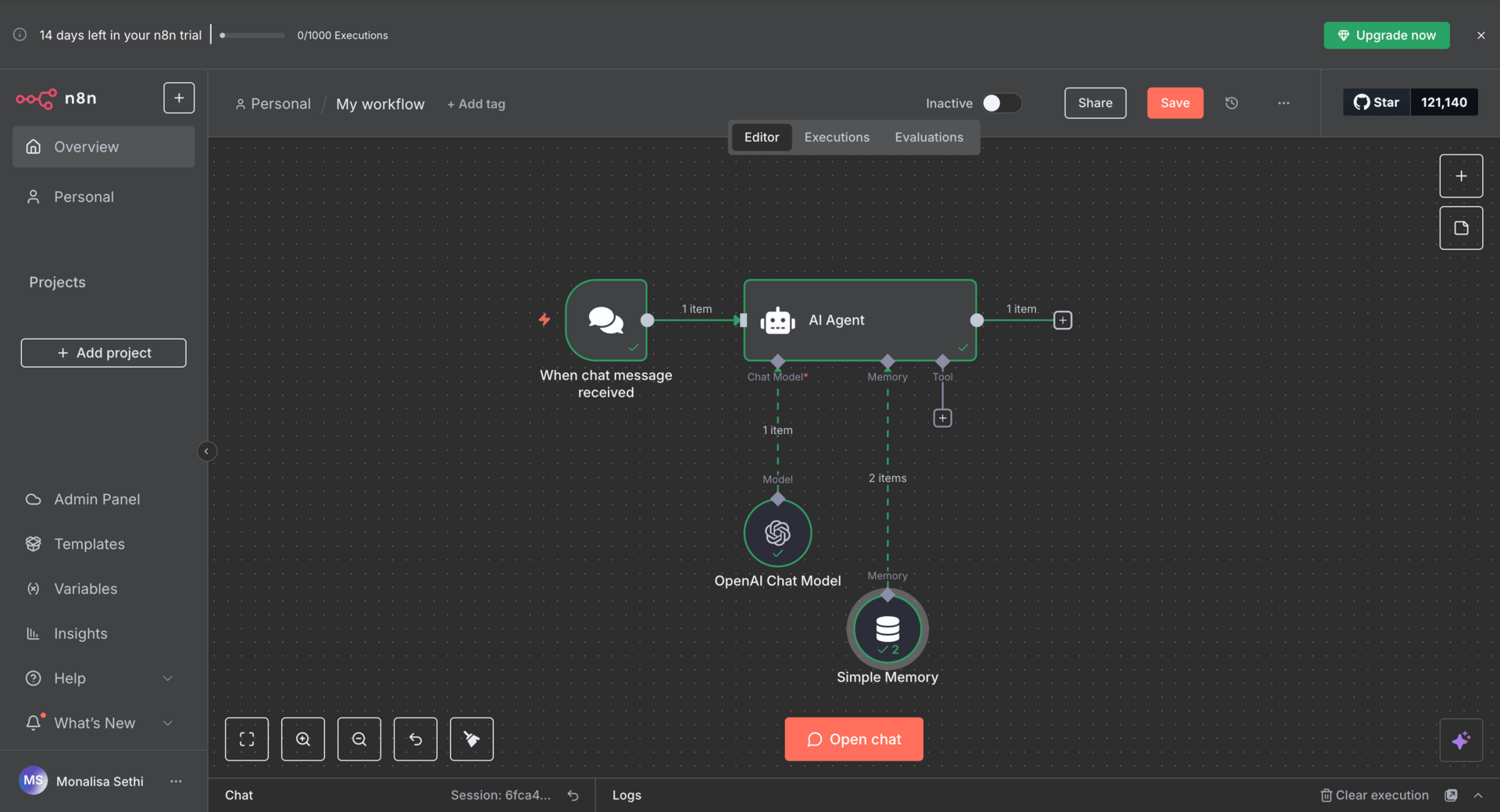The image size is (1500, 812).
Task: Click the add node plus button on canvas
Action: pyautogui.click(x=1461, y=176)
